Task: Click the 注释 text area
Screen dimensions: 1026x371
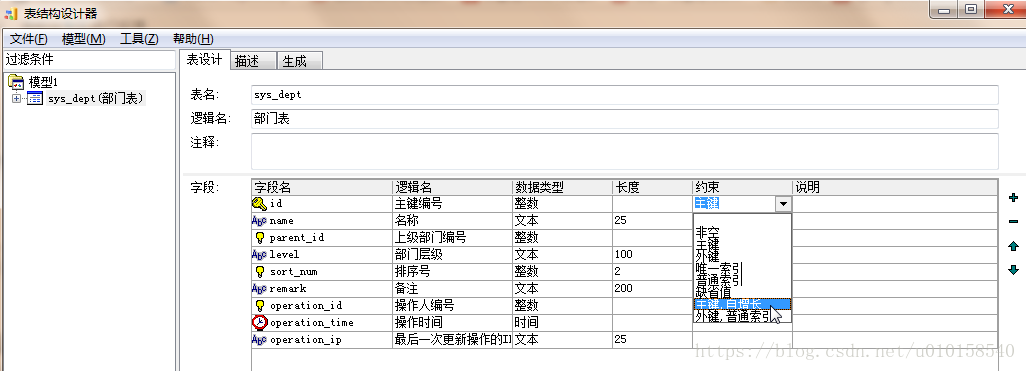Action: coord(625,151)
